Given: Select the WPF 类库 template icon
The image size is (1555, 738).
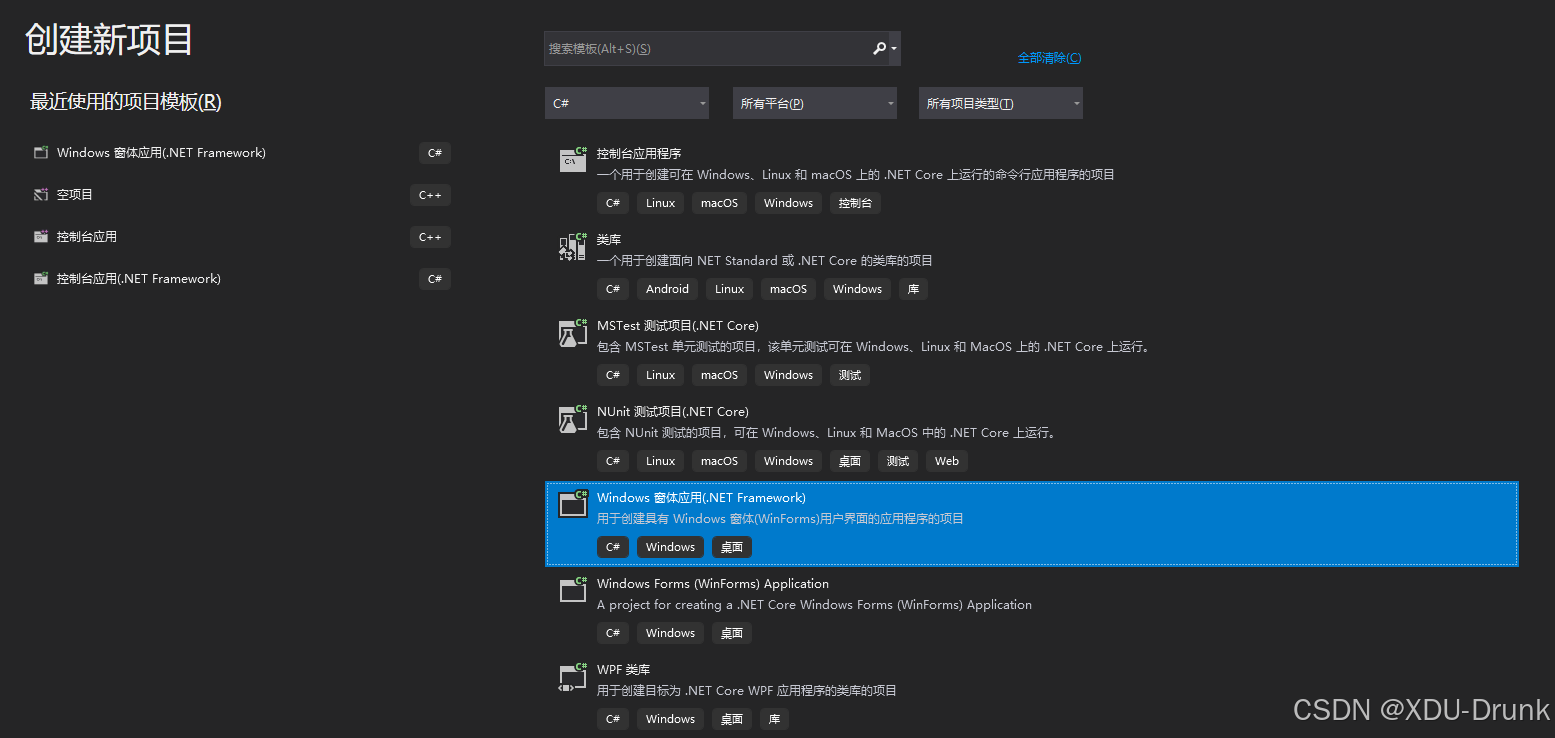Looking at the screenshot, I should click(573, 677).
